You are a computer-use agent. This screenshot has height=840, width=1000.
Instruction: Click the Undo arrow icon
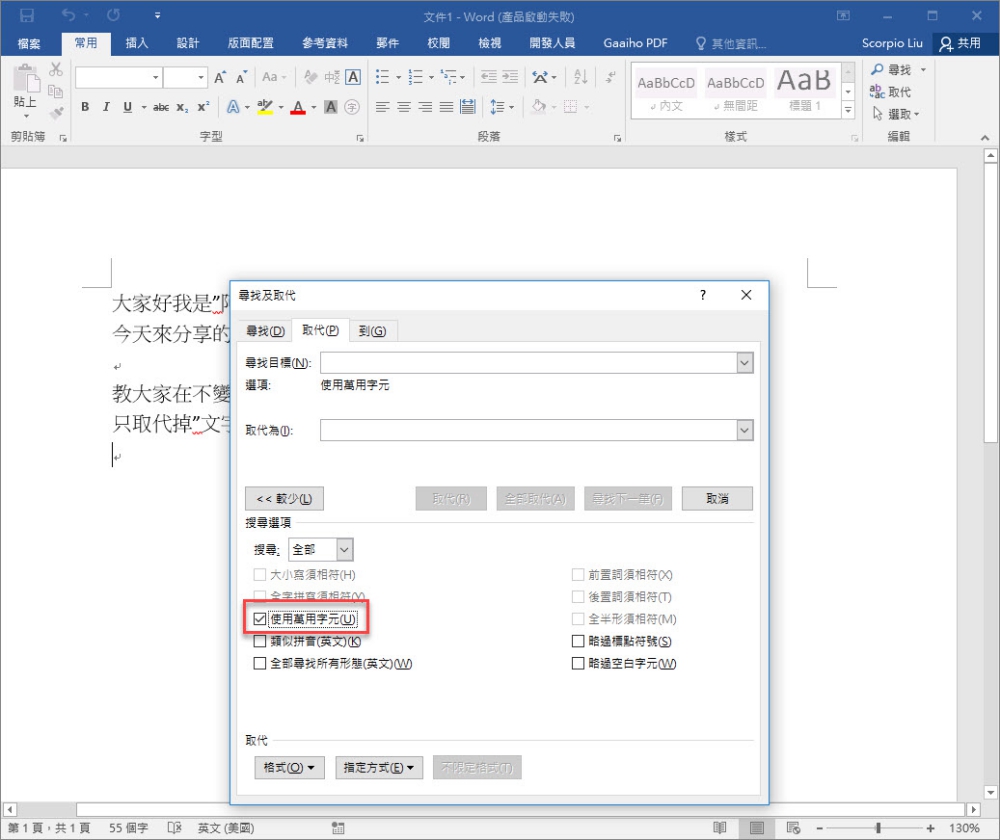[68, 15]
